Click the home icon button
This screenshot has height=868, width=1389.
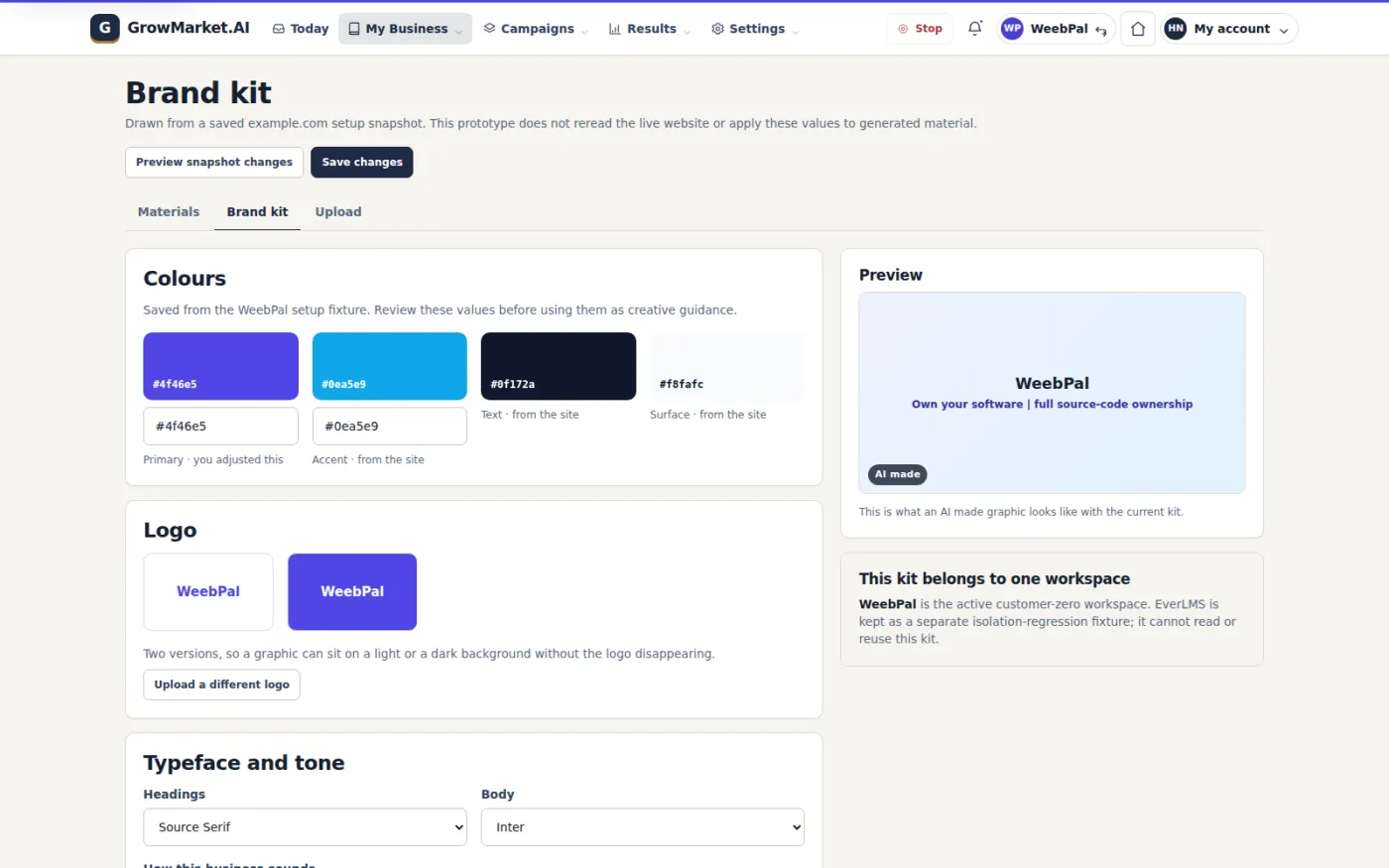(1138, 29)
